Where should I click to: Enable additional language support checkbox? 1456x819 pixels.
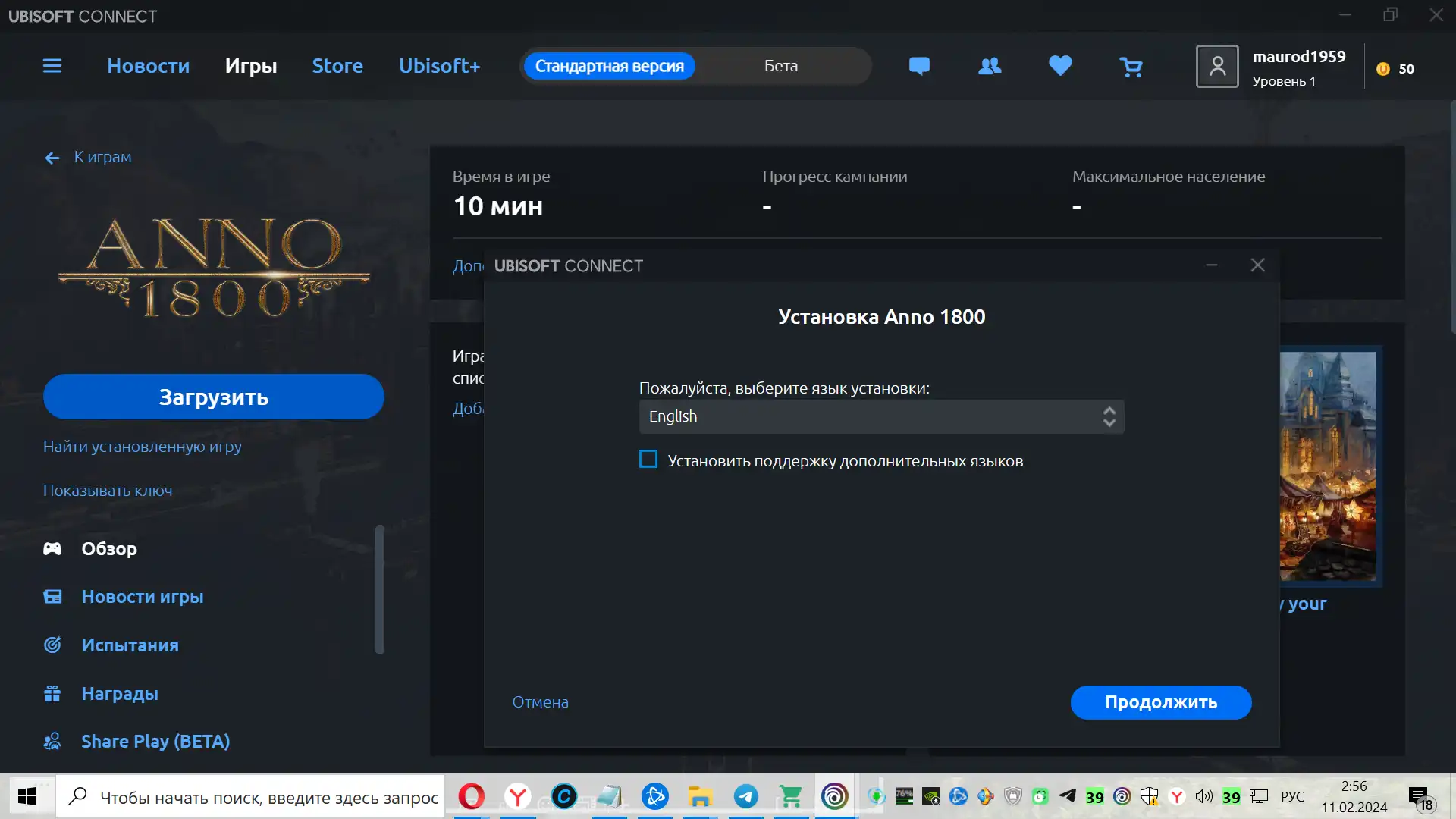[x=648, y=460]
